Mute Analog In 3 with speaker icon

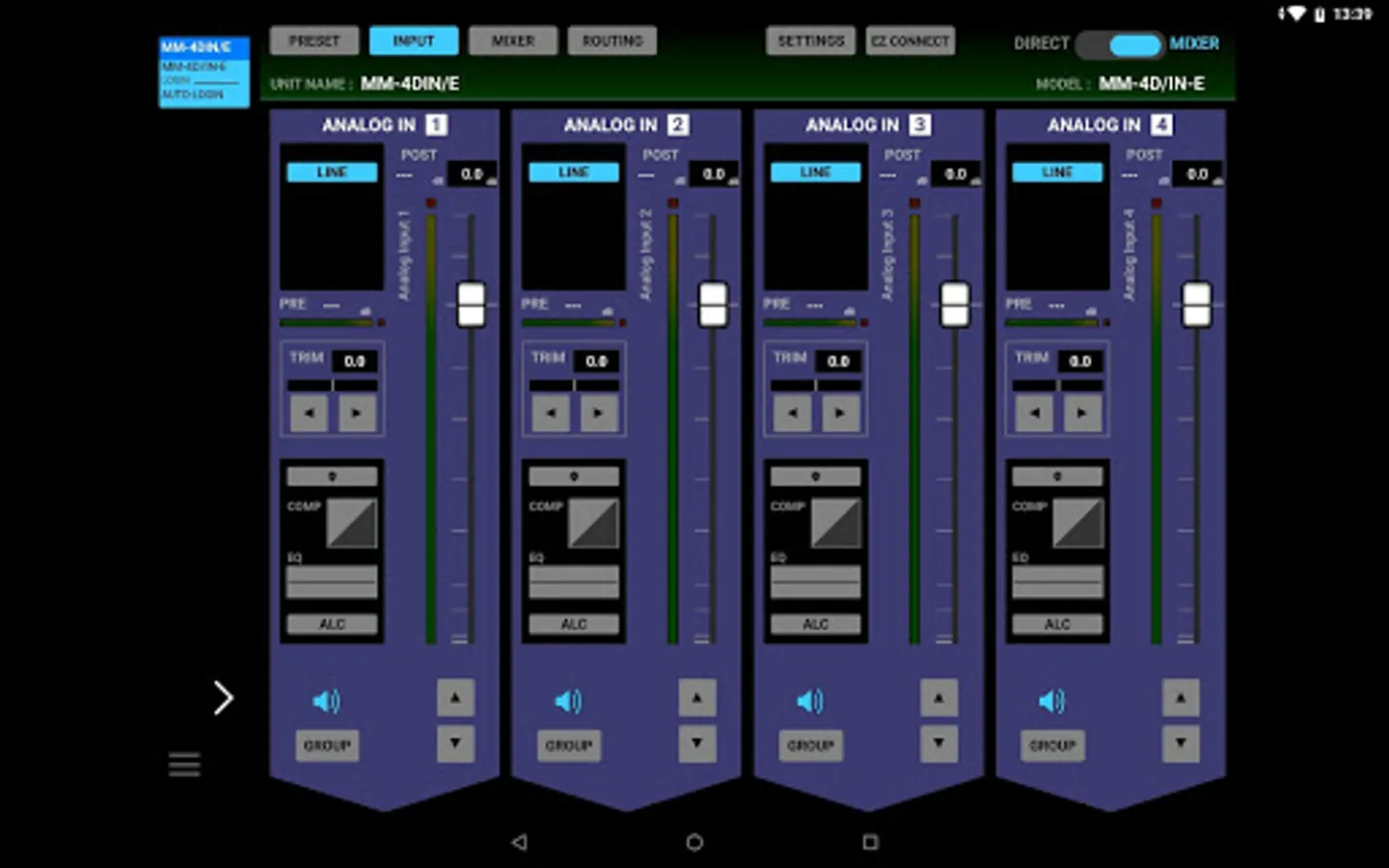coord(810,701)
